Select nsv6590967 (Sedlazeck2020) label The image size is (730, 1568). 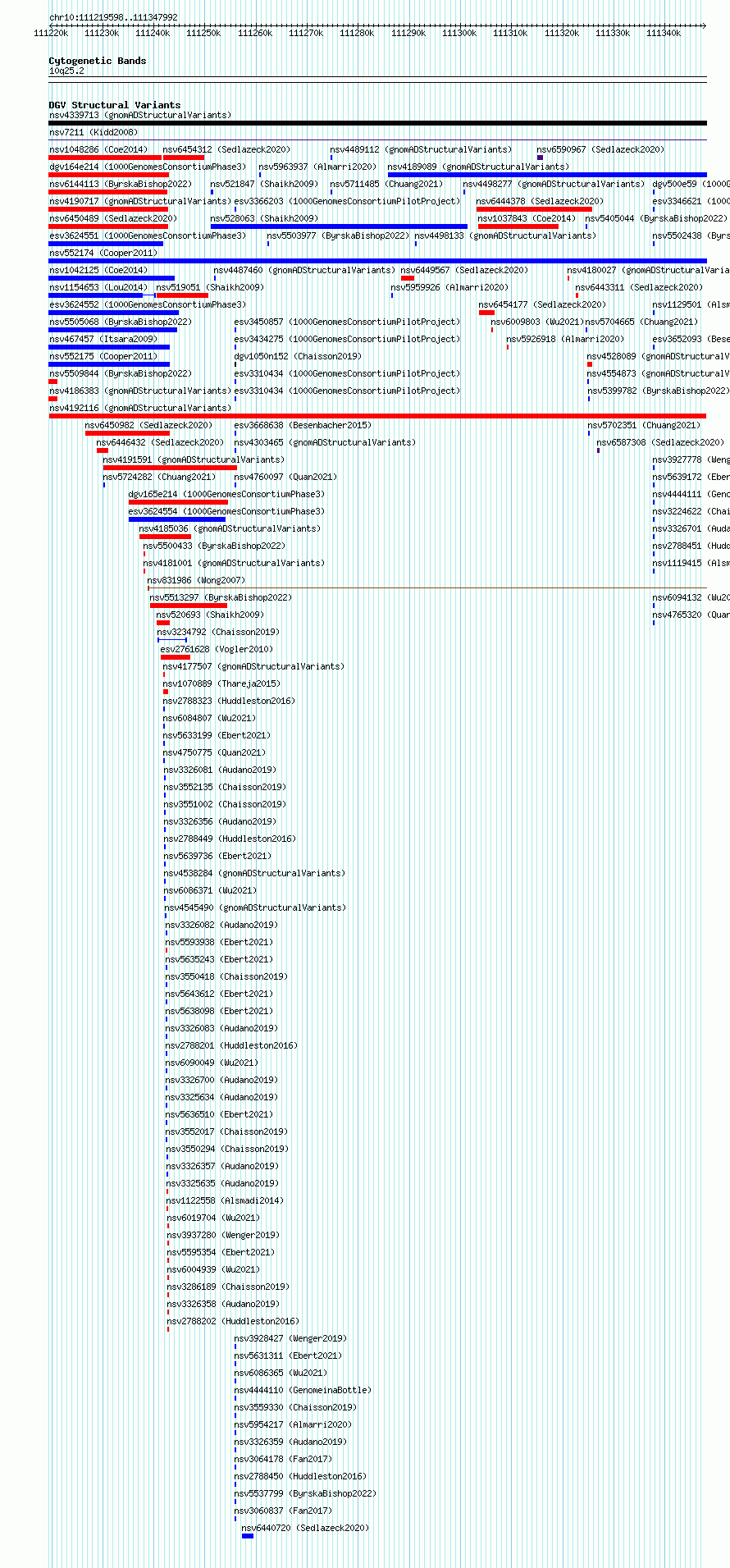pyautogui.click(x=601, y=149)
